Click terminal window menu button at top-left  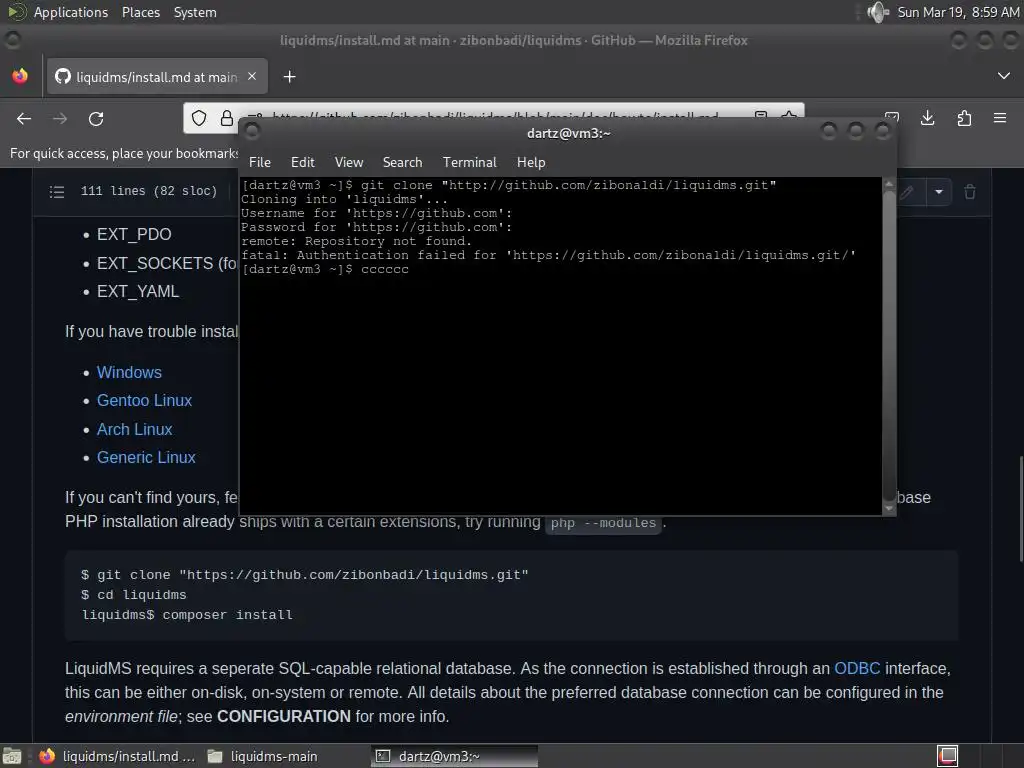point(252,132)
